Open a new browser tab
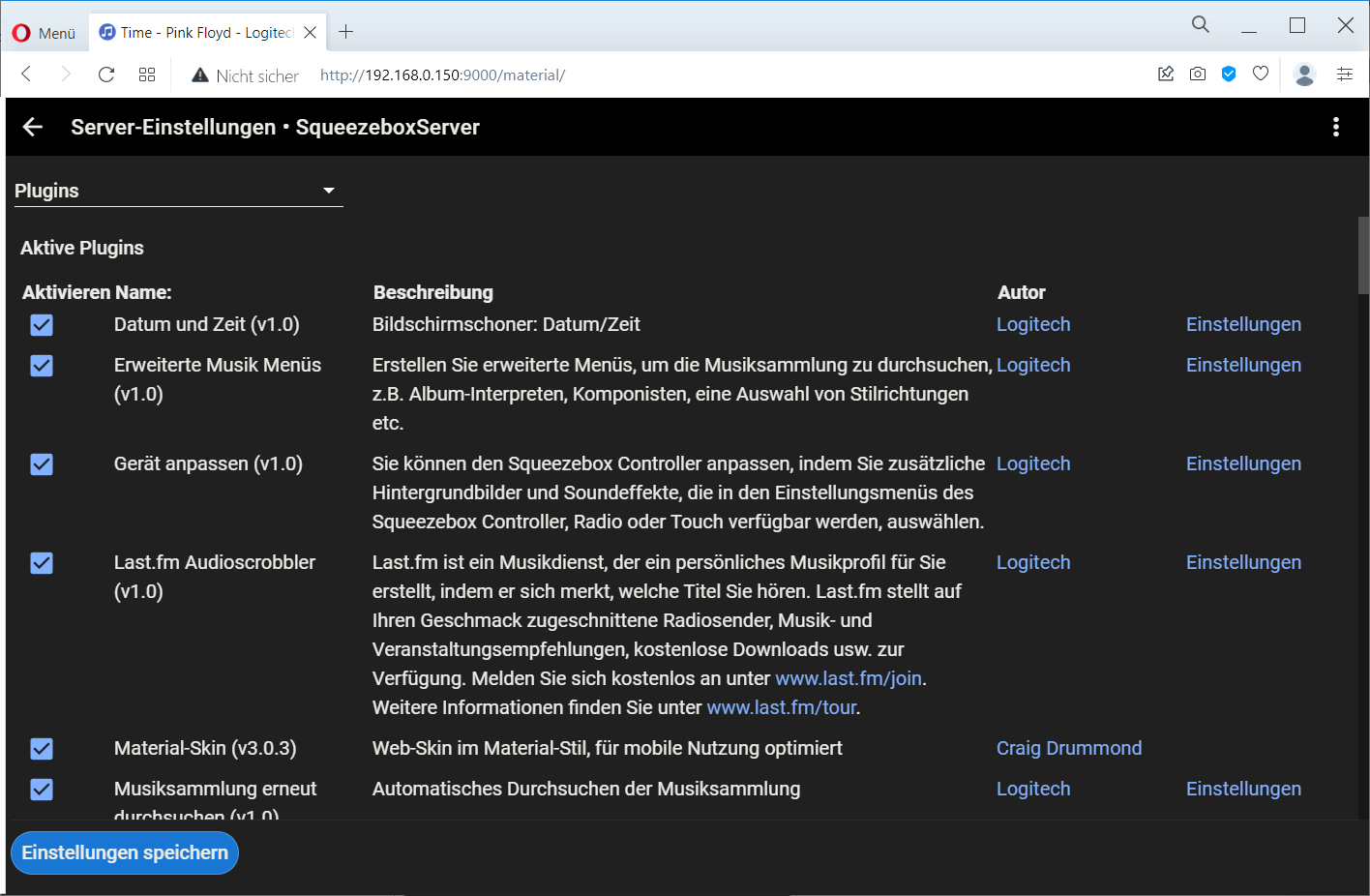Screen dimensions: 1370x896 coord(345,33)
